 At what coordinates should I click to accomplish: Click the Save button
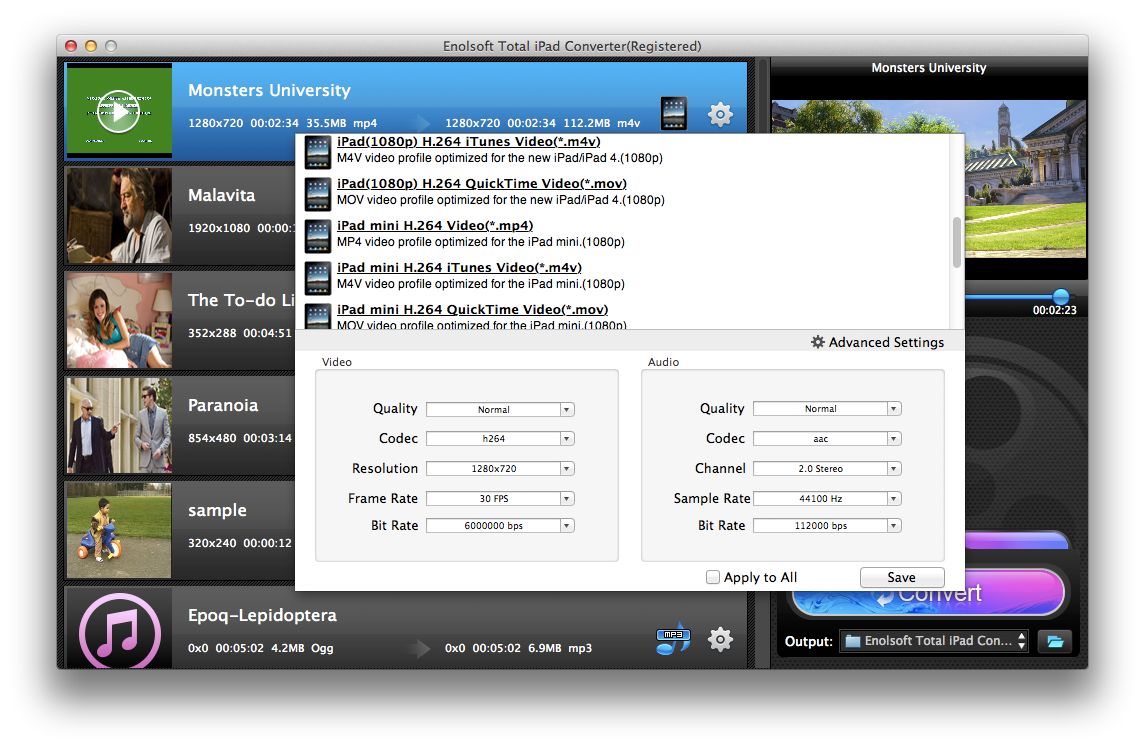pos(902,577)
